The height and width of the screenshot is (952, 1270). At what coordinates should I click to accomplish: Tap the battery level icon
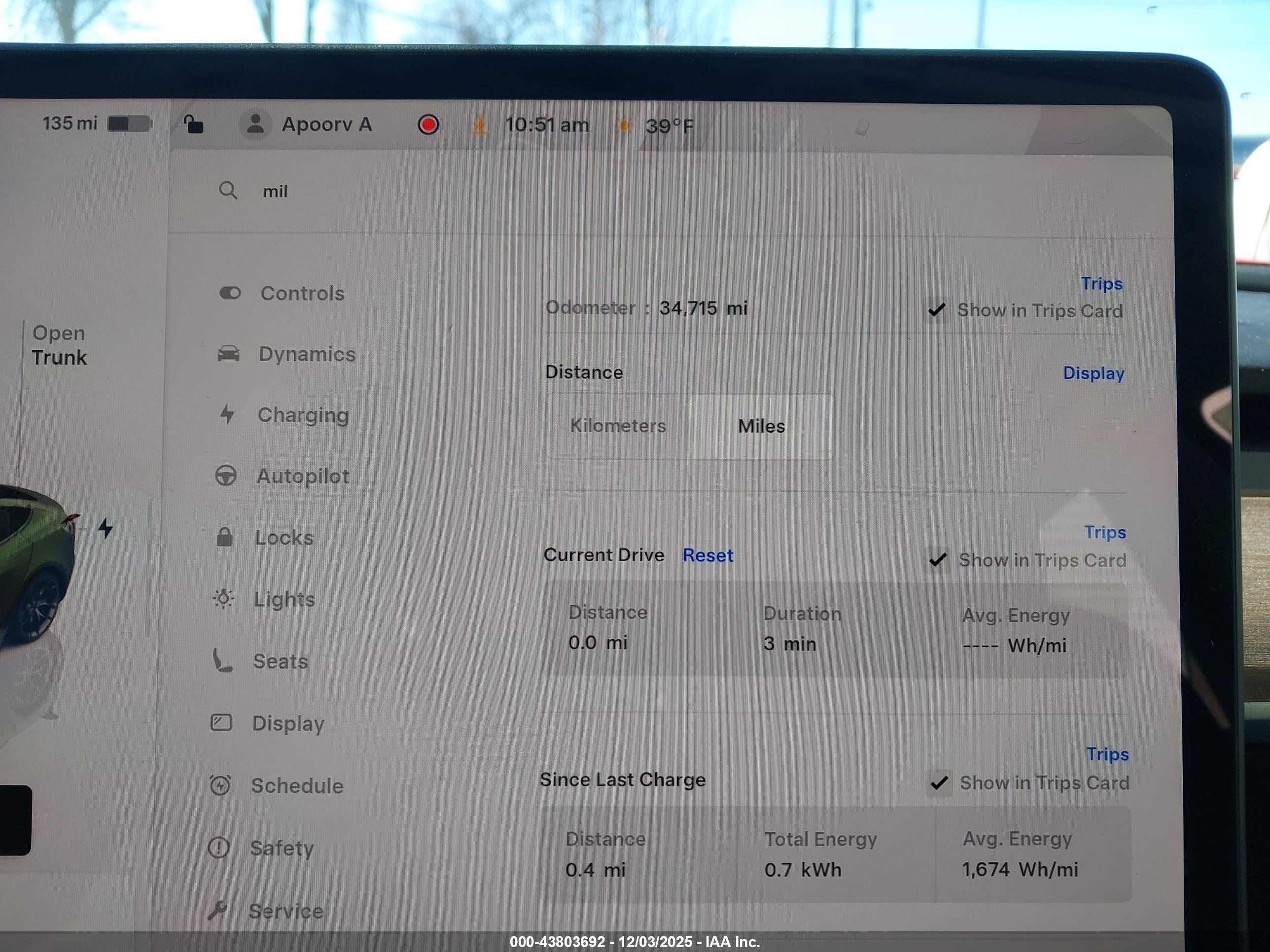coord(130,123)
